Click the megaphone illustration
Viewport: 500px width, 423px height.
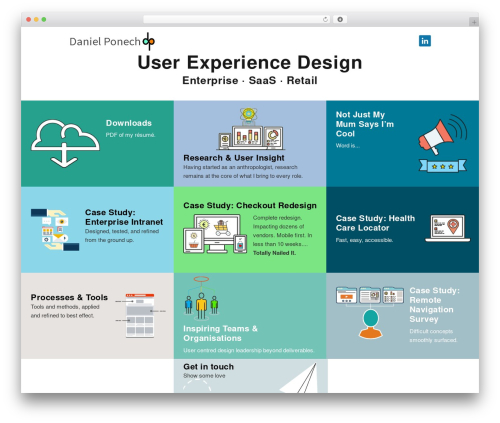442,134
